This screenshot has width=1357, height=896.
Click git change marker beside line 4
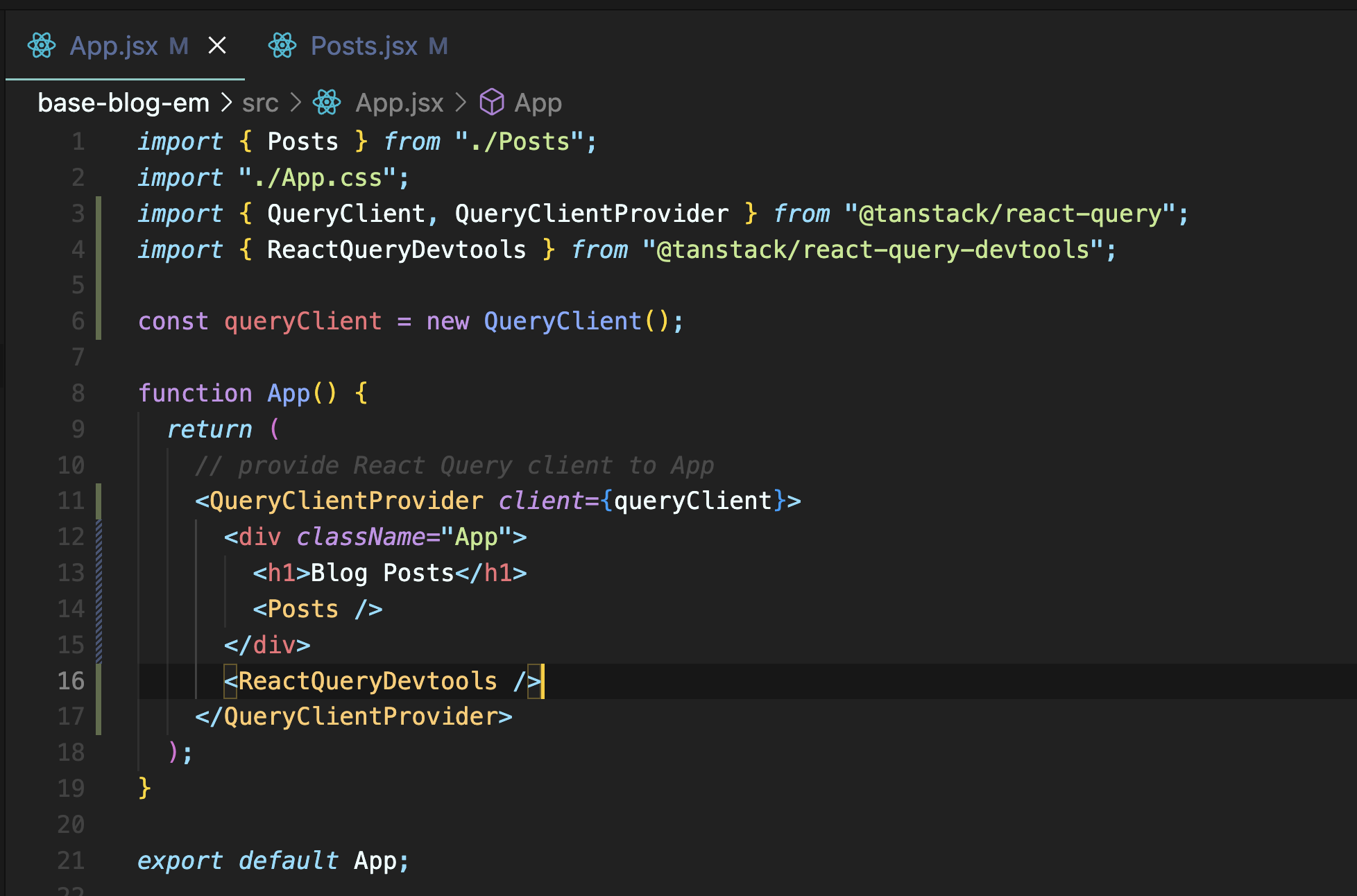point(99,250)
